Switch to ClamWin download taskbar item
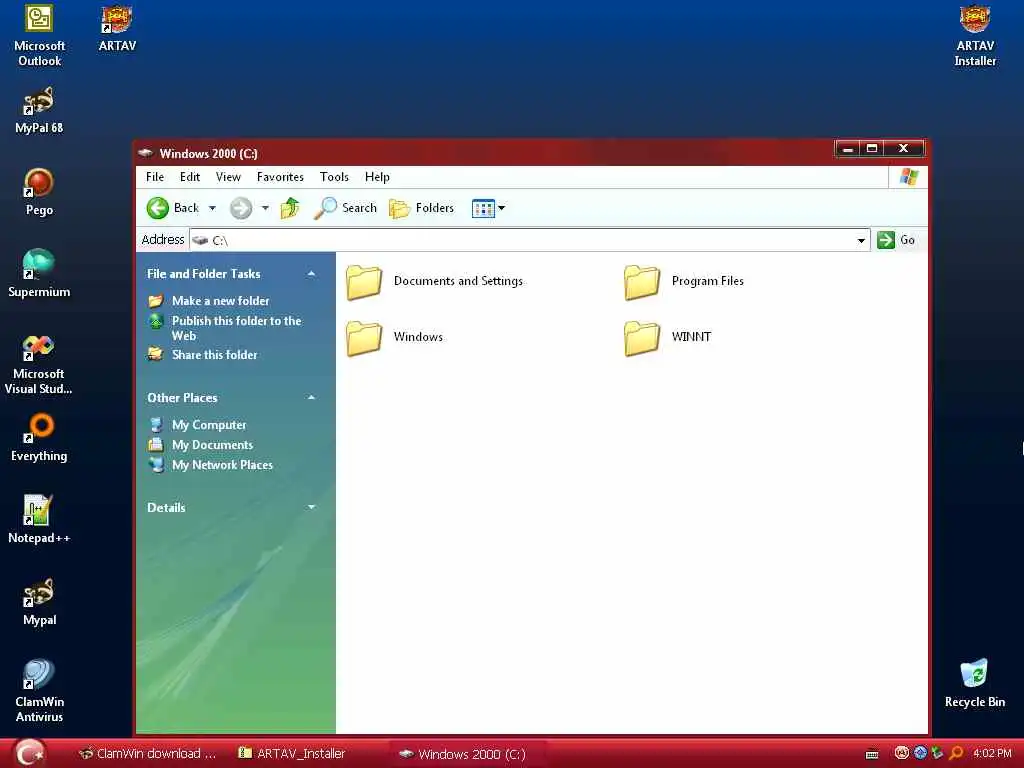The width and height of the screenshot is (1024, 768). tap(147, 754)
